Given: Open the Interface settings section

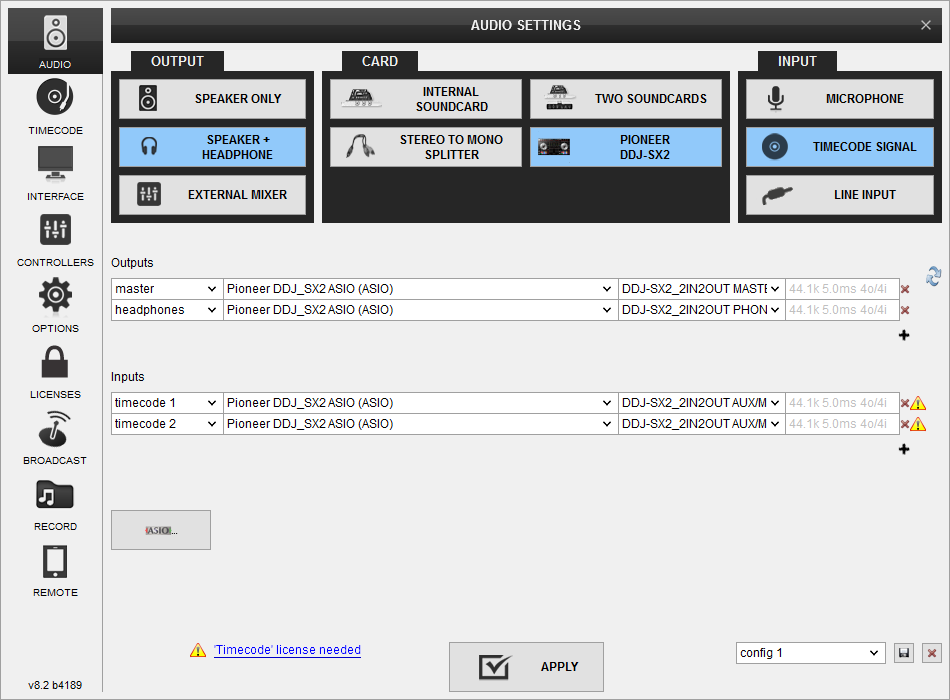Looking at the screenshot, I should 55,173.
